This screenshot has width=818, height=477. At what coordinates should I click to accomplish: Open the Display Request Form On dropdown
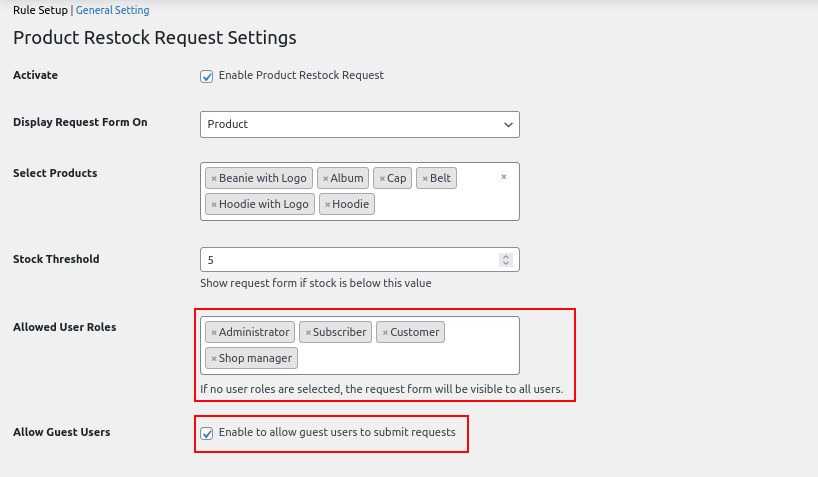(x=359, y=125)
